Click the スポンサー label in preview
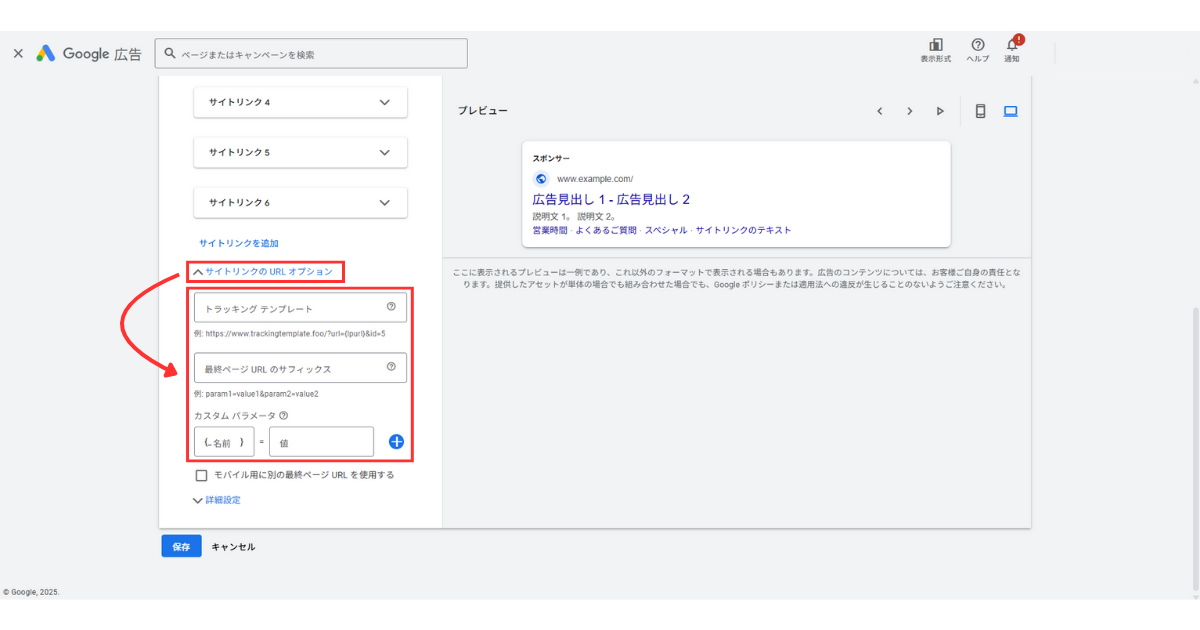The image size is (1200, 630). click(552, 159)
